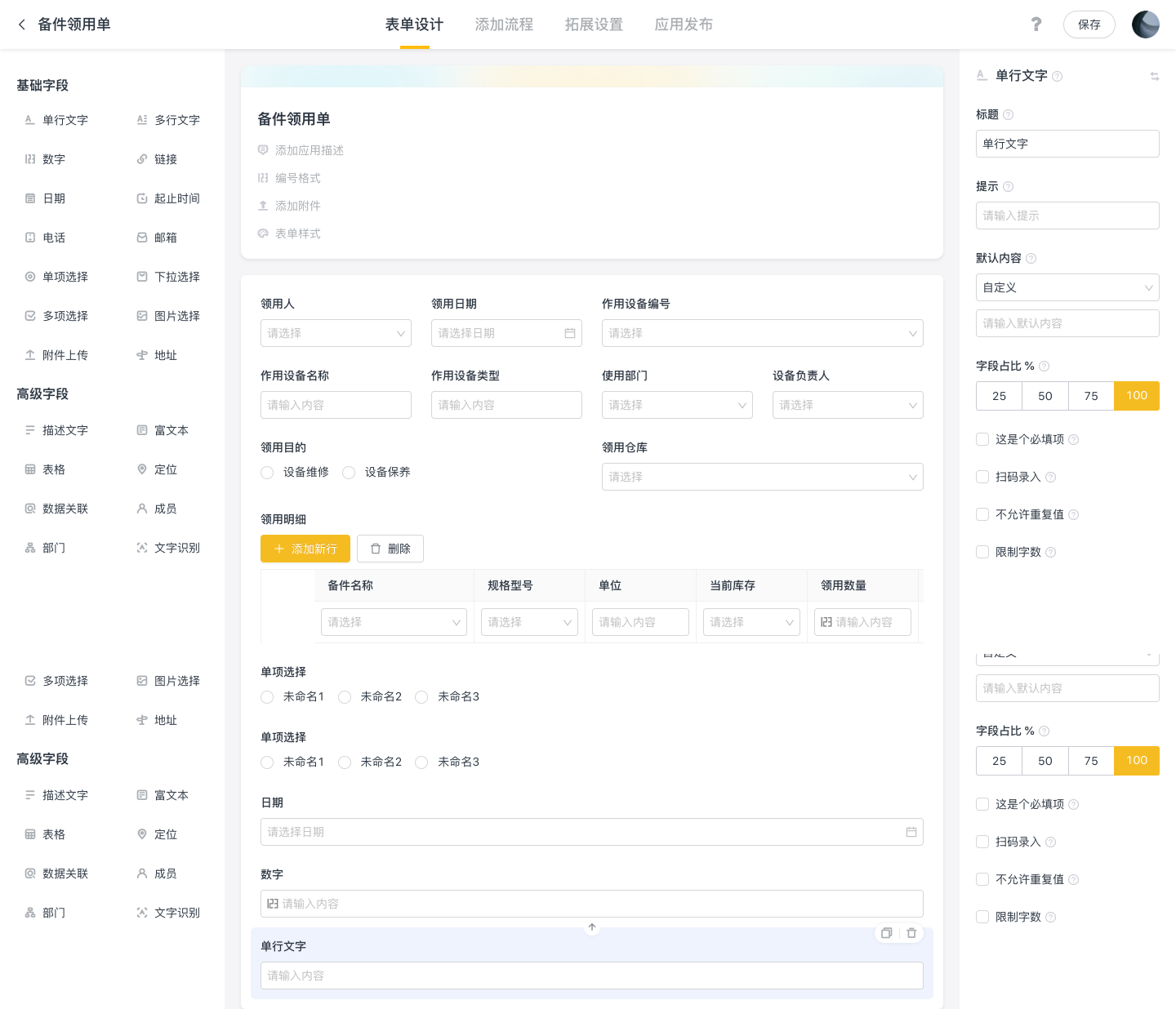Duplicate the selected 单行文字 field
Image resolution: width=1176 pixels, height=1009 pixels.
tap(886, 933)
